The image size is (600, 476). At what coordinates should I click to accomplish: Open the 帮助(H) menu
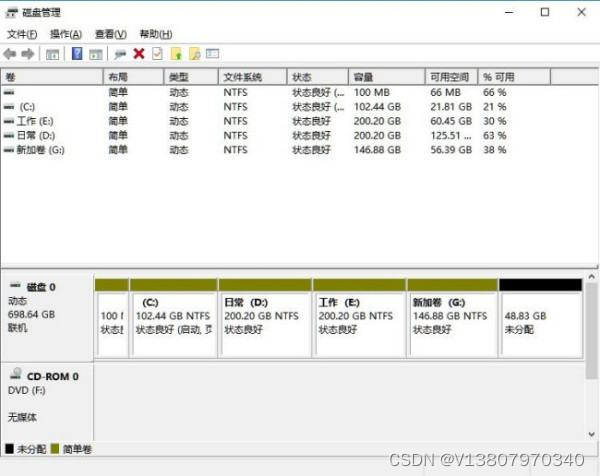coord(156,34)
